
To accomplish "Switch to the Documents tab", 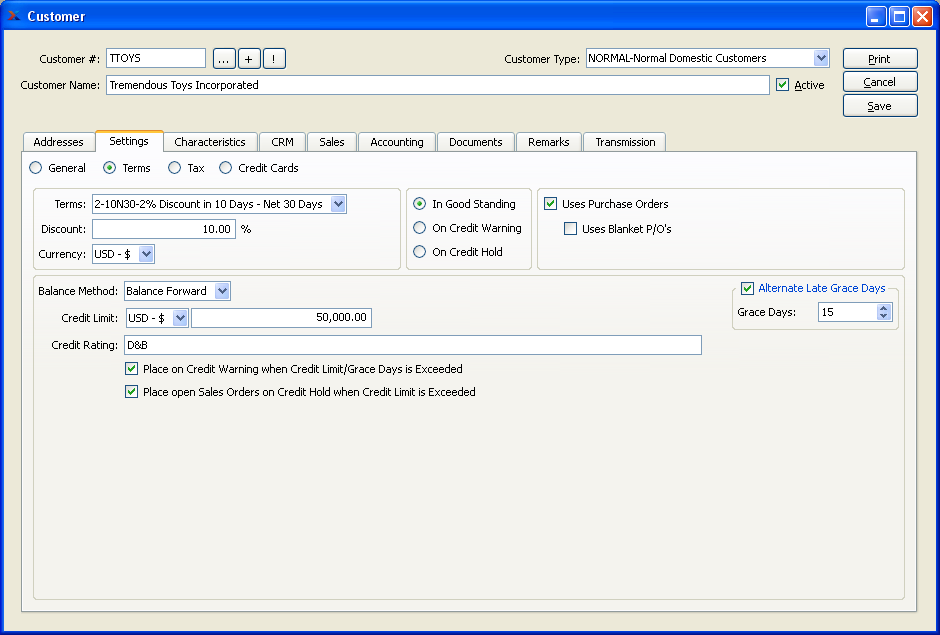I will [475, 142].
